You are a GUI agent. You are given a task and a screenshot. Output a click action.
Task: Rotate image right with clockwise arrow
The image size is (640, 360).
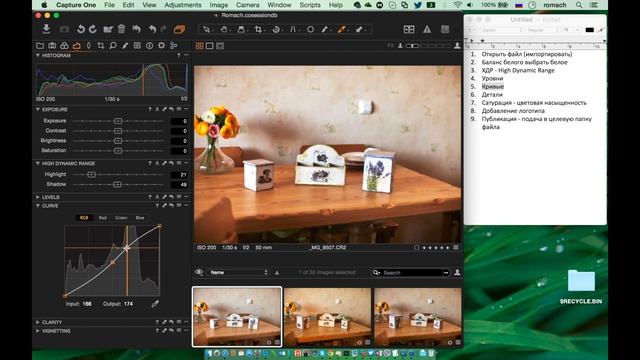click(x=93, y=29)
